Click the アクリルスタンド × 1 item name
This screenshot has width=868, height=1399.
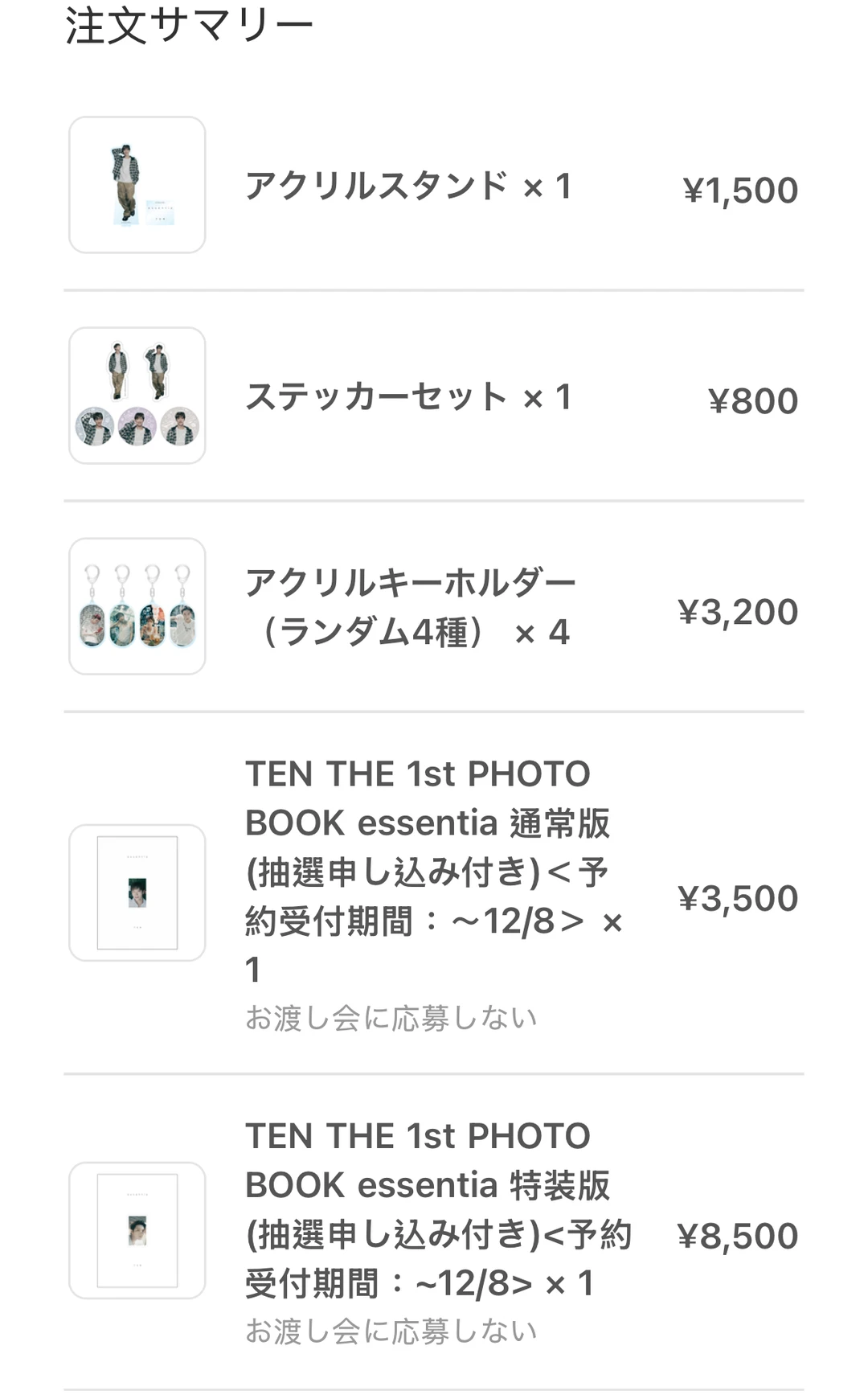coord(408,186)
